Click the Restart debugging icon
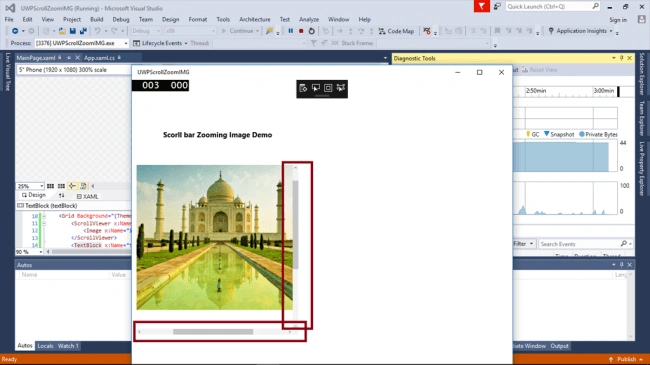 [x=312, y=31]
